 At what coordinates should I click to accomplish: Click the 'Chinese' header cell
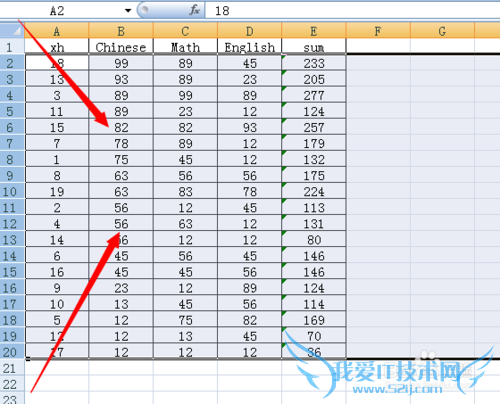click(x=121, y=47)
